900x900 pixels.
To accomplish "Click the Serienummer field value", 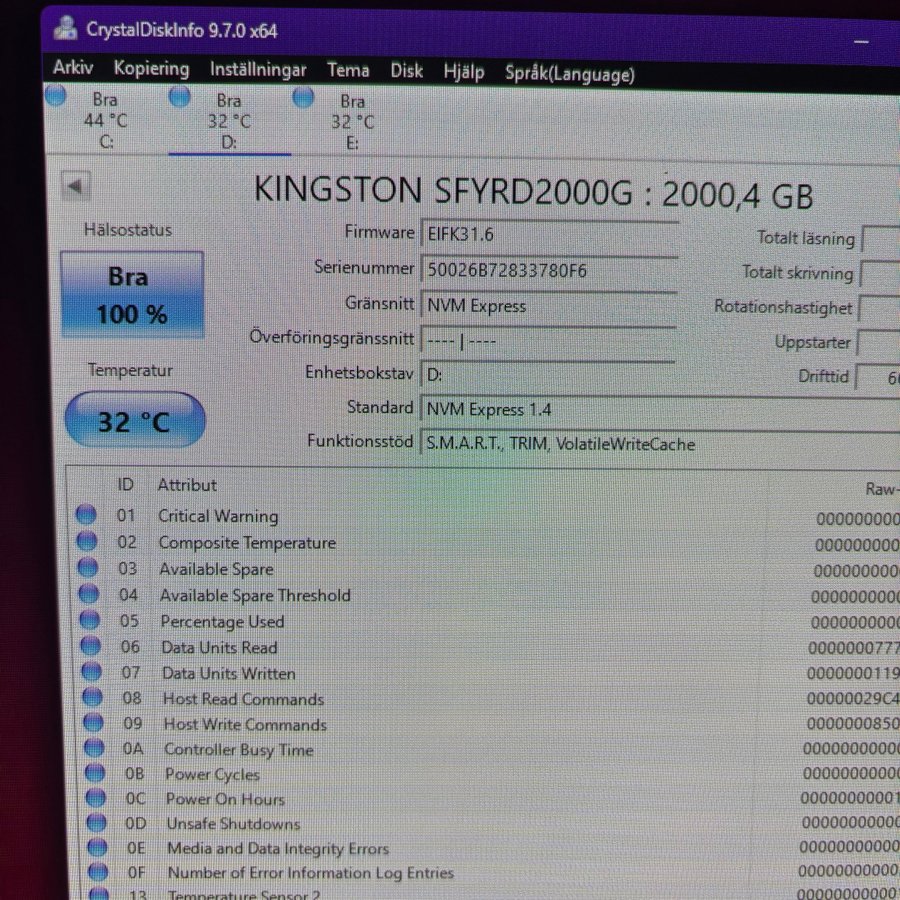I will coord(549,270).
